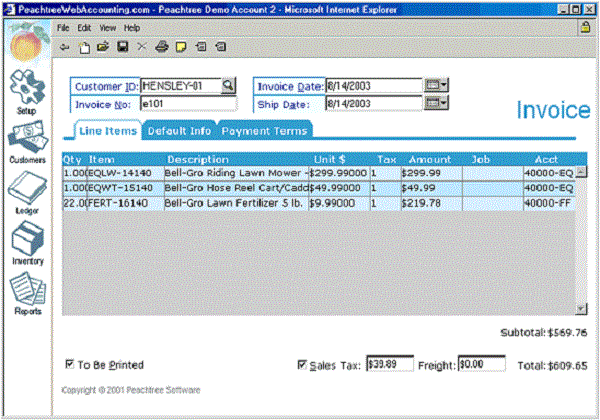The height and width of the screenshot is (420, 600).
Task: Open the Ship Date calendar dropdown
Action: [x=436, y=103]
